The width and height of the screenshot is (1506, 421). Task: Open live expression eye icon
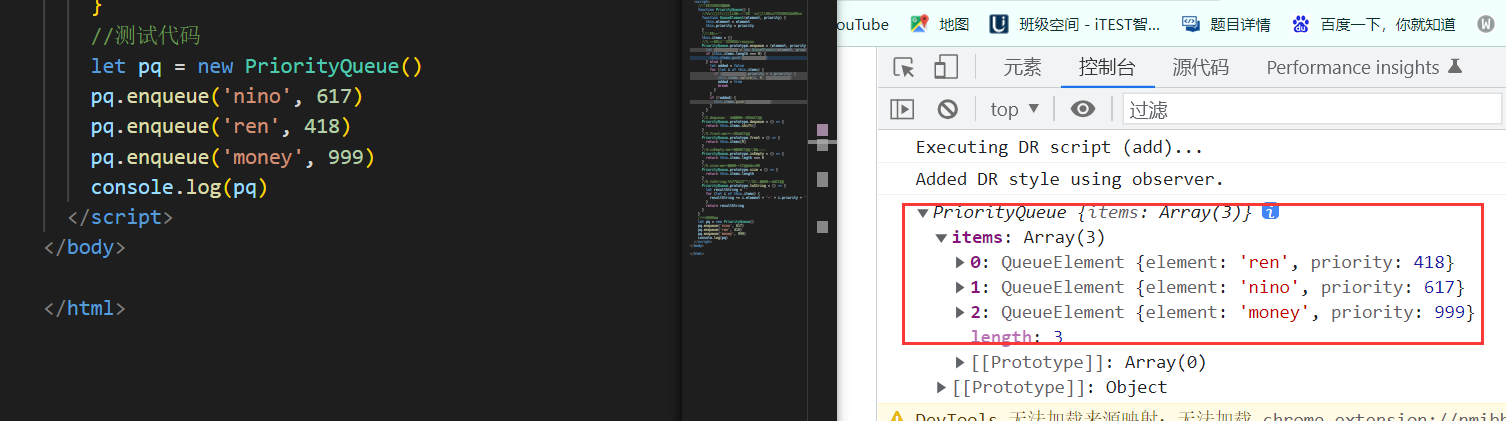(1082, 109)
